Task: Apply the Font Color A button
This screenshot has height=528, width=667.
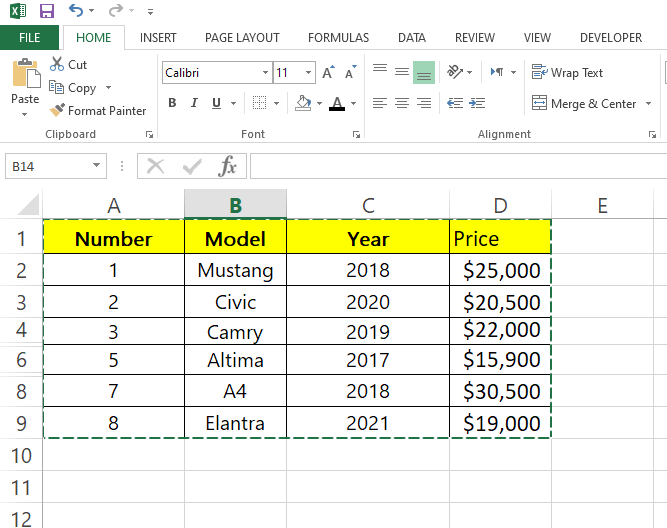Action: [337, 103]
